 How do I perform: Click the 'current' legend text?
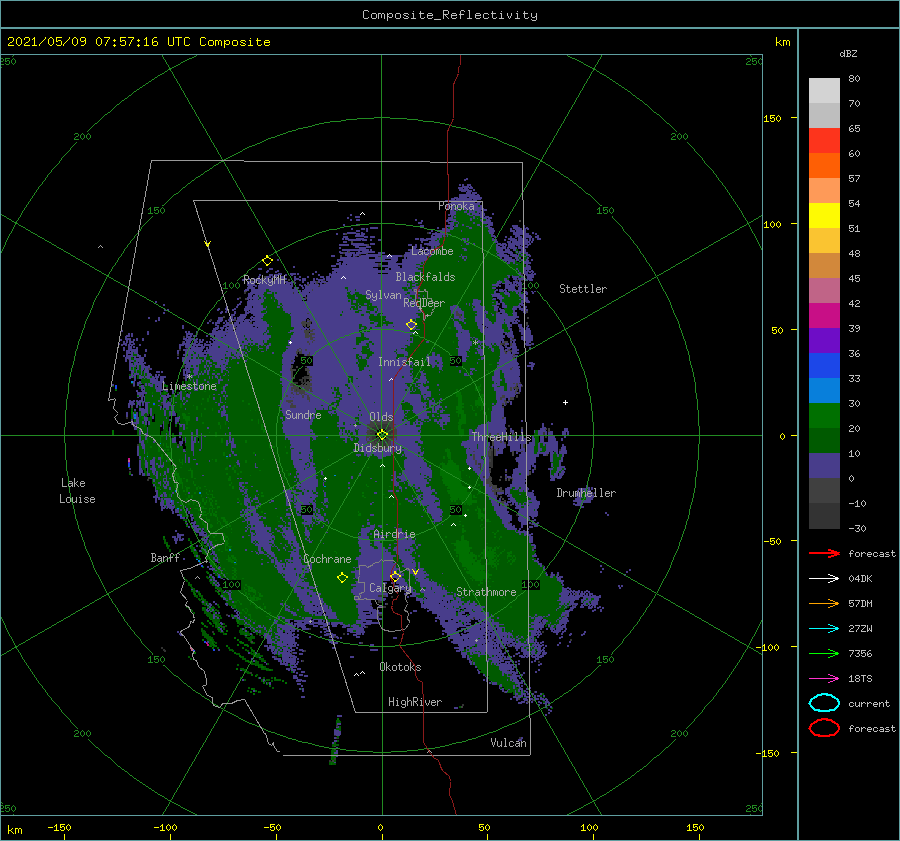(869, 704)
